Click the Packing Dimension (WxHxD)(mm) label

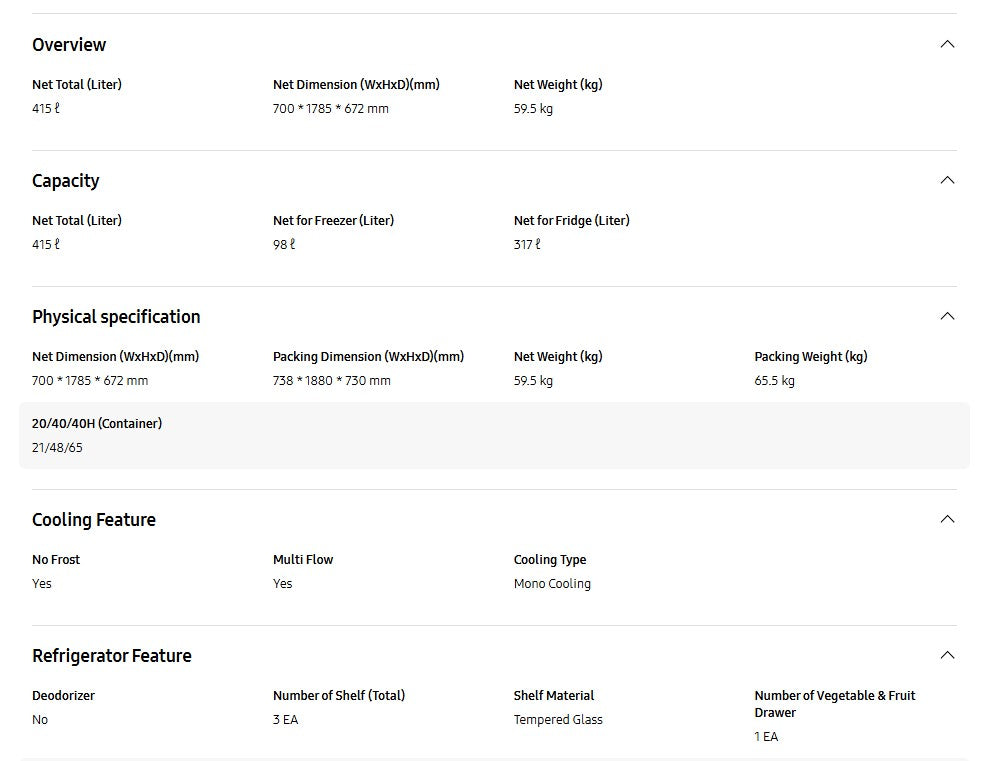368,357
